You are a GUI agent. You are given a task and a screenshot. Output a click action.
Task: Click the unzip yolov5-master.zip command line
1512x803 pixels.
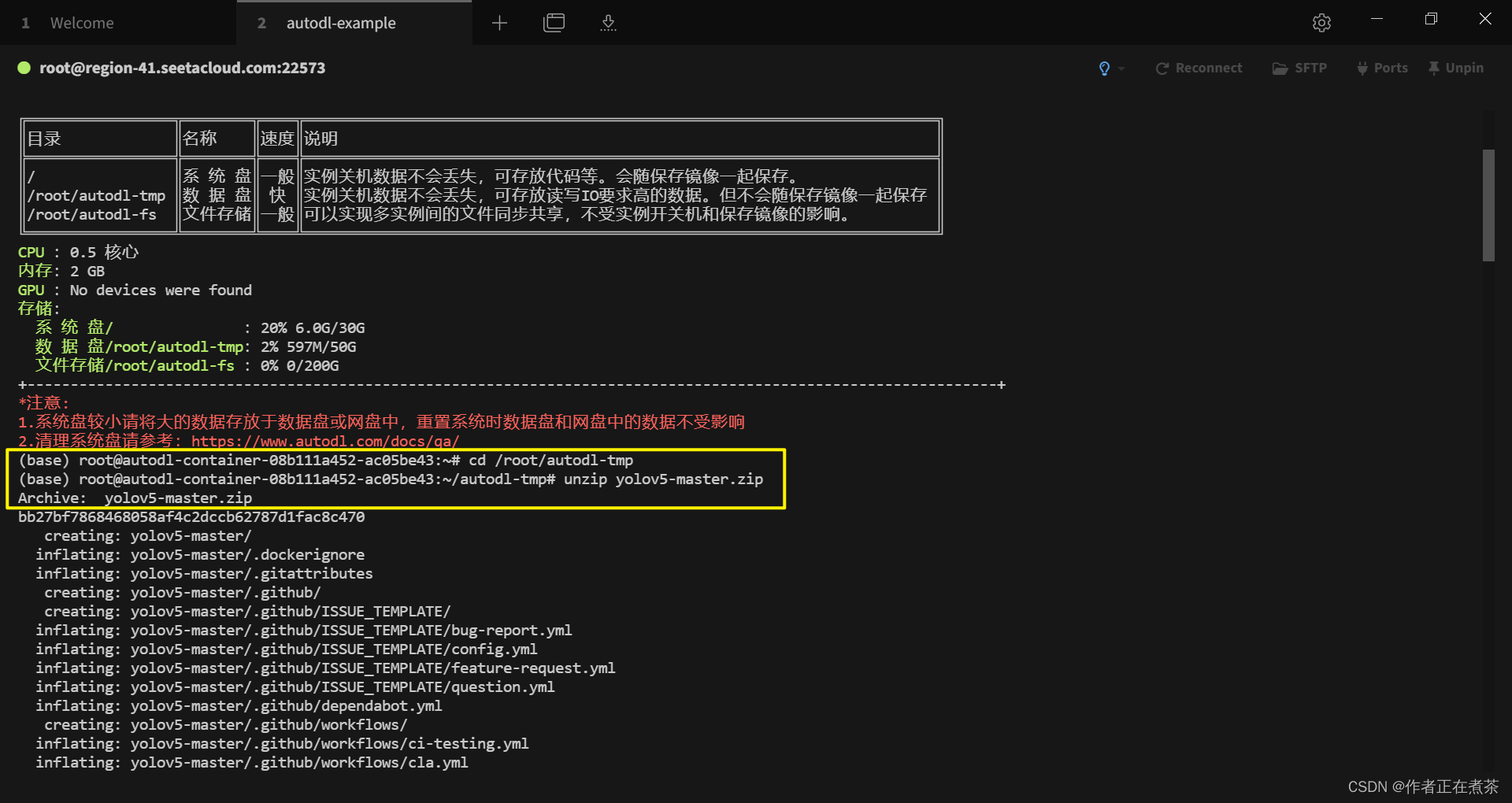[x=662, y=479]
